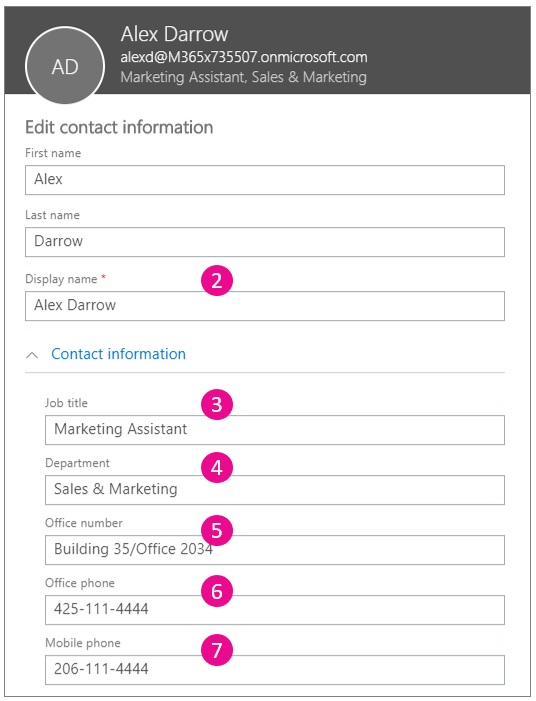Click the Last name label
The height and width of the screenshot is (701, 536).
[52, 215]
